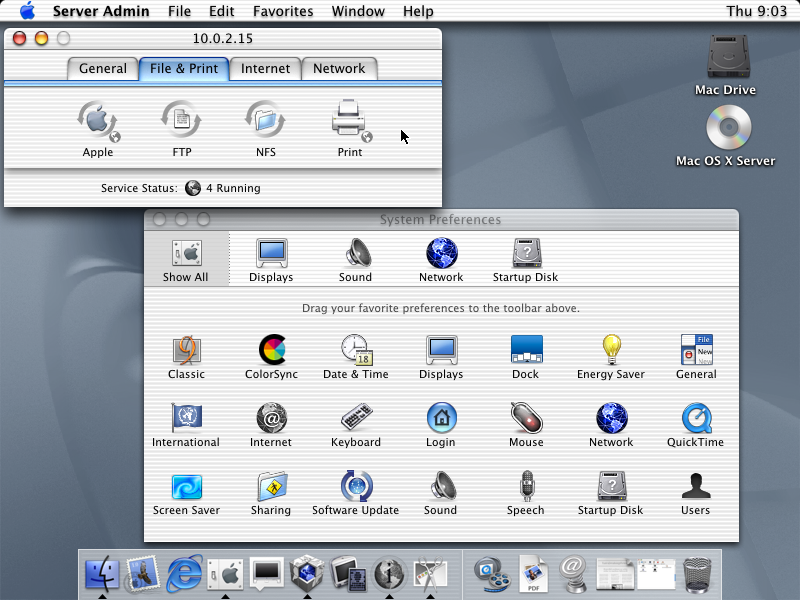Click the Service Status globe icon
The height and width of the screenshot is (600, 800).
(193, 188)
